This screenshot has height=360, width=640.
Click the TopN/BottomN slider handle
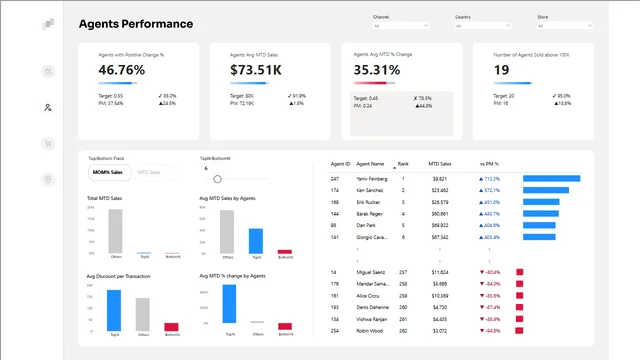pos(217,179)
